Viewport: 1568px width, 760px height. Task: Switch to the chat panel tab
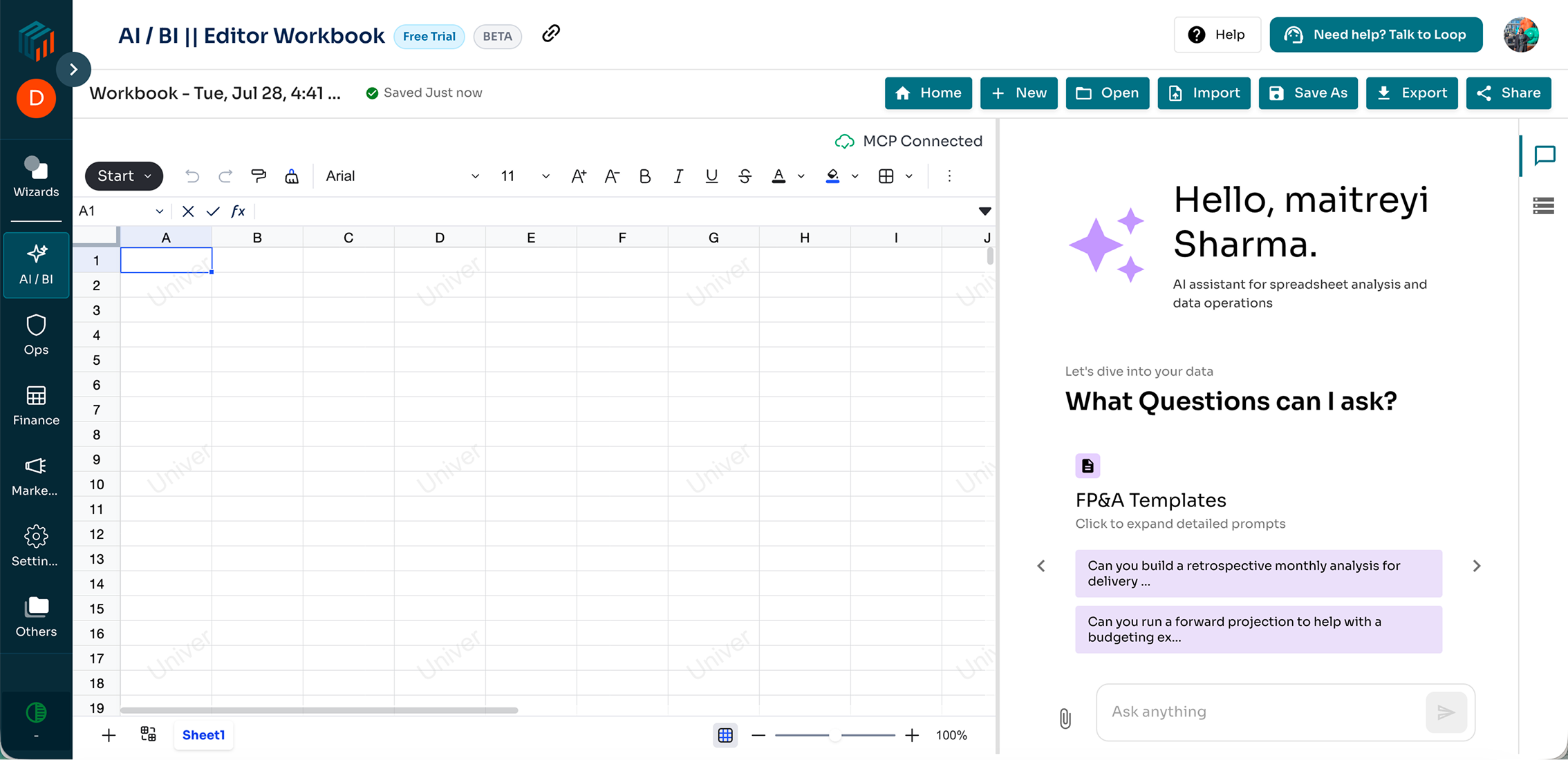pyautogui.click(x=1544, y=155)
